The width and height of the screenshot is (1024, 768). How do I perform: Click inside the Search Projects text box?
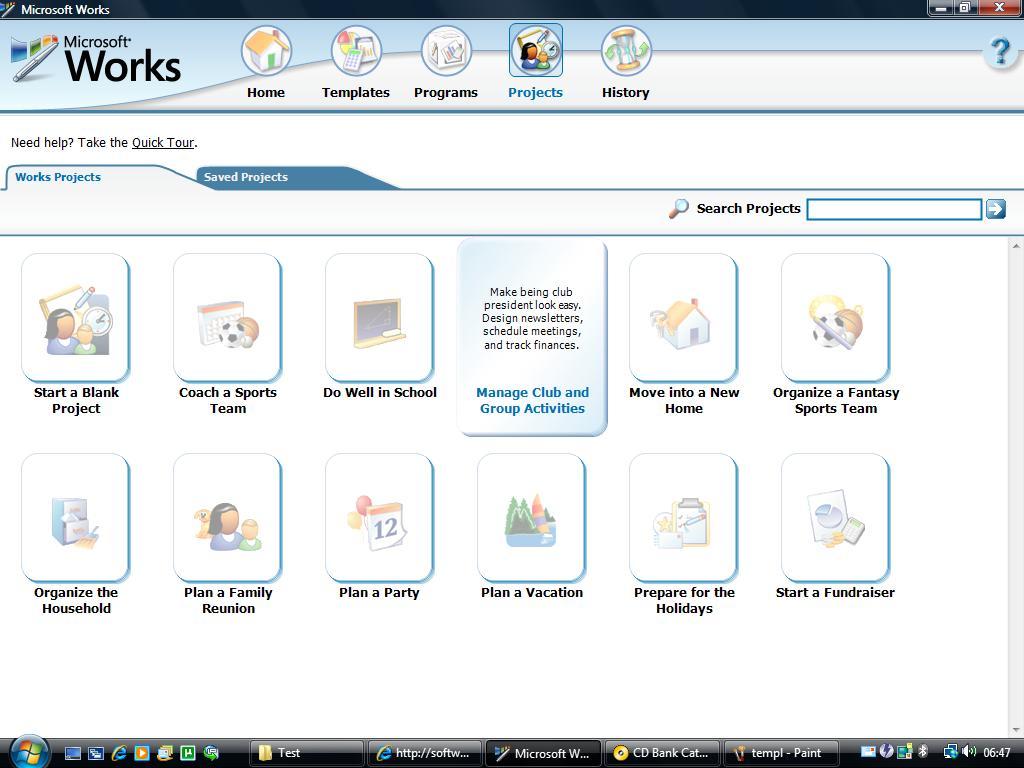[x=894, y=210]
